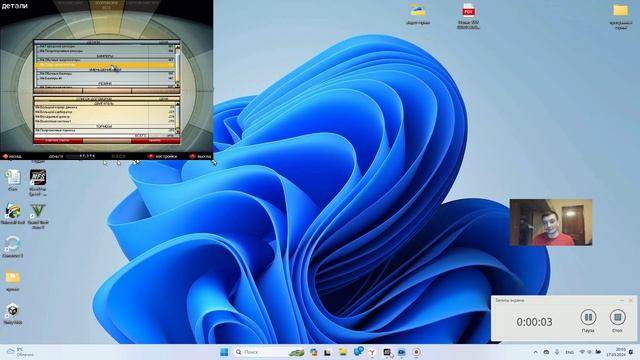
Task: Click the 'деньги' money display in game
Action: tap(72, 156)
